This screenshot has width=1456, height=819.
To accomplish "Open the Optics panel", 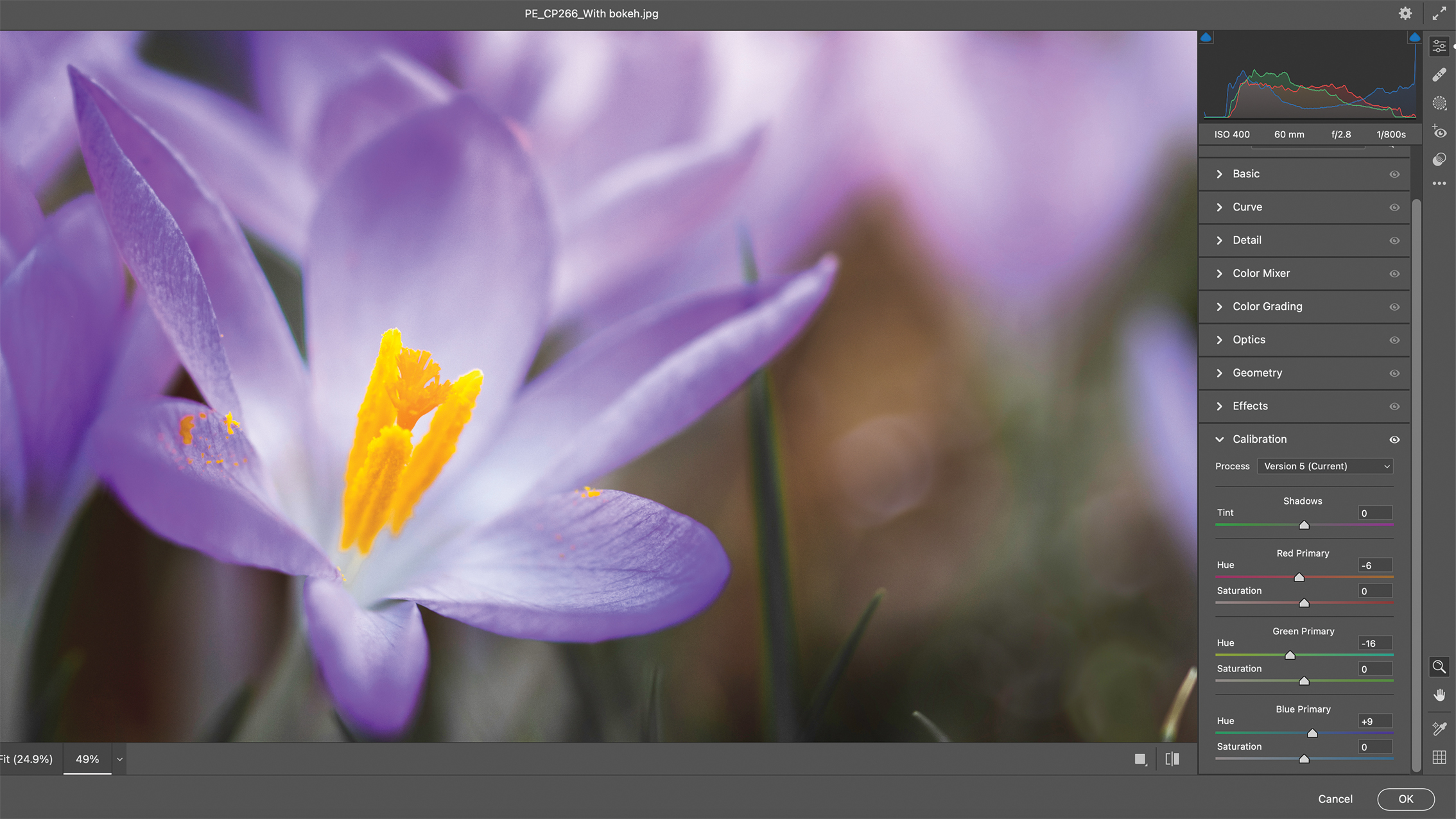I will [x=1249, y=340].
